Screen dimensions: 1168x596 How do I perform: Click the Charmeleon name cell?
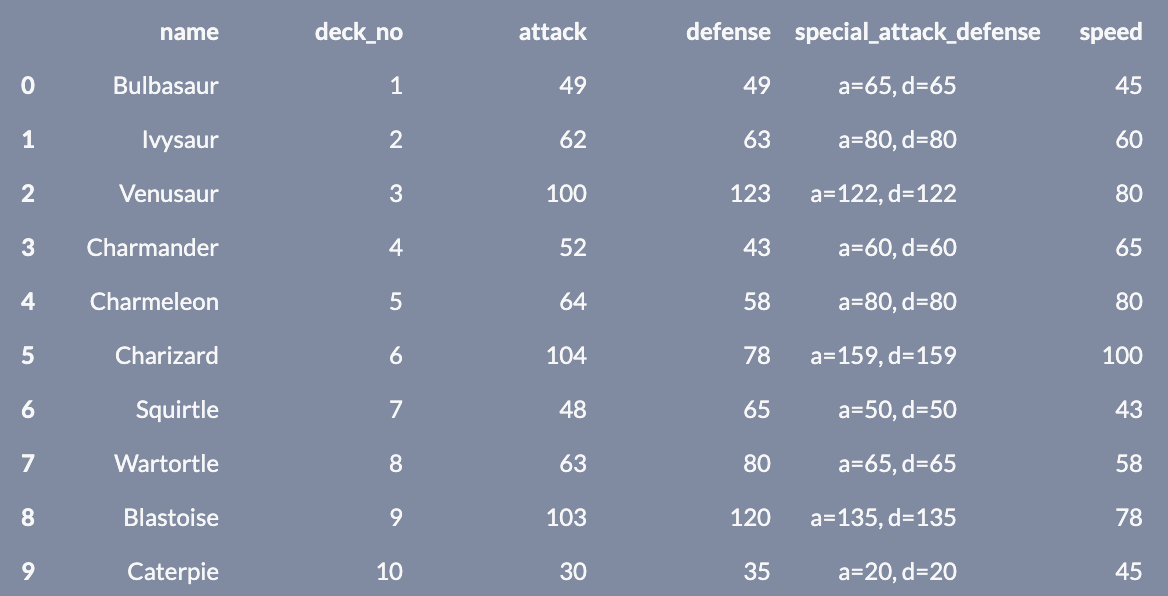tap(154, 302)
